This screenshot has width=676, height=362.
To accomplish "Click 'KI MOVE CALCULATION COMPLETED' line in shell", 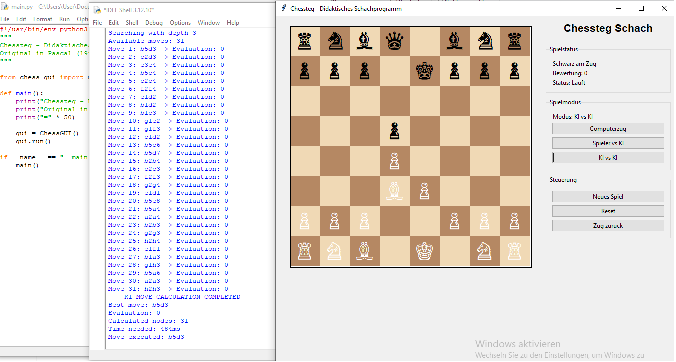I will click(182, 297).
